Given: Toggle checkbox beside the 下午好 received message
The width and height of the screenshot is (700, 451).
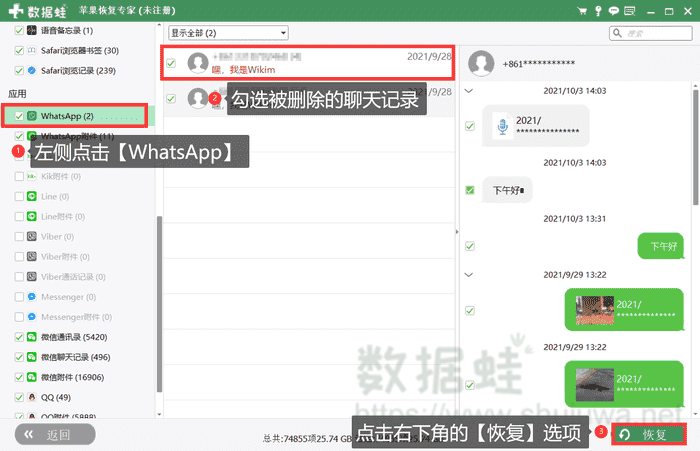Looking at the screenshot, I should (470, 191).
